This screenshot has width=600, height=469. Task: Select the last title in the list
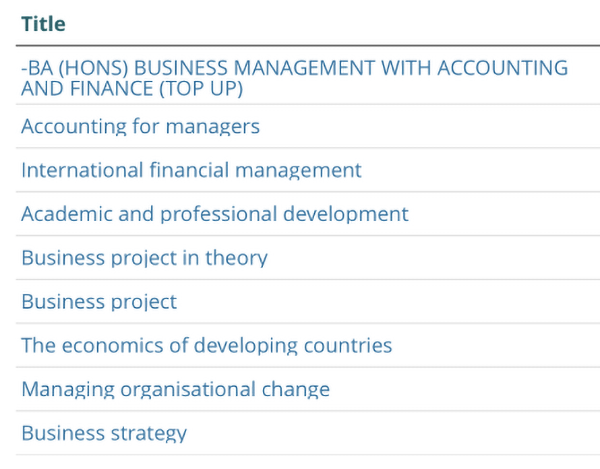(x=104, y=434)
